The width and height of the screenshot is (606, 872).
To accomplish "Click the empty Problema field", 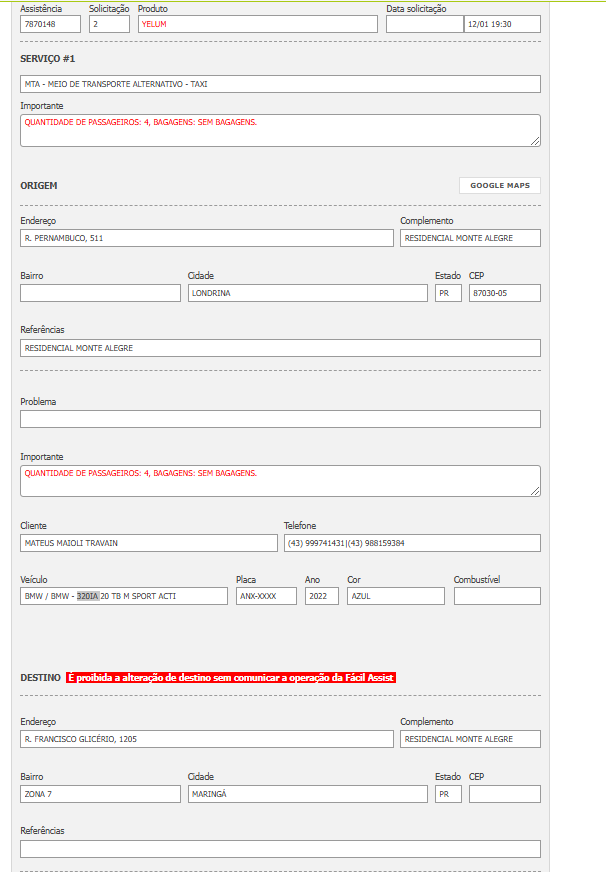I will 280,419.
